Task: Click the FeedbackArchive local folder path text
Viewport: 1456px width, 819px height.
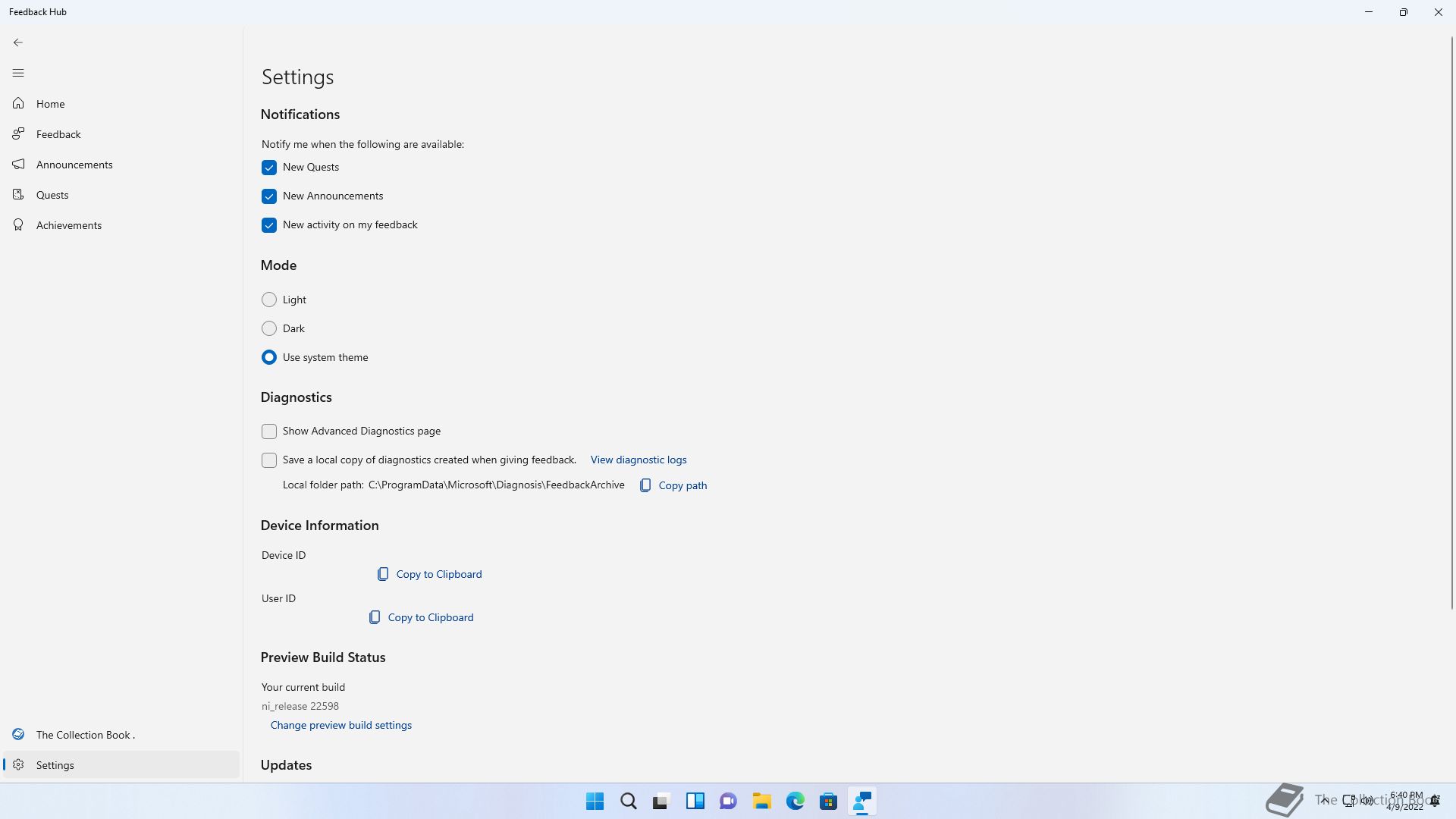Action: coord(497,485)
